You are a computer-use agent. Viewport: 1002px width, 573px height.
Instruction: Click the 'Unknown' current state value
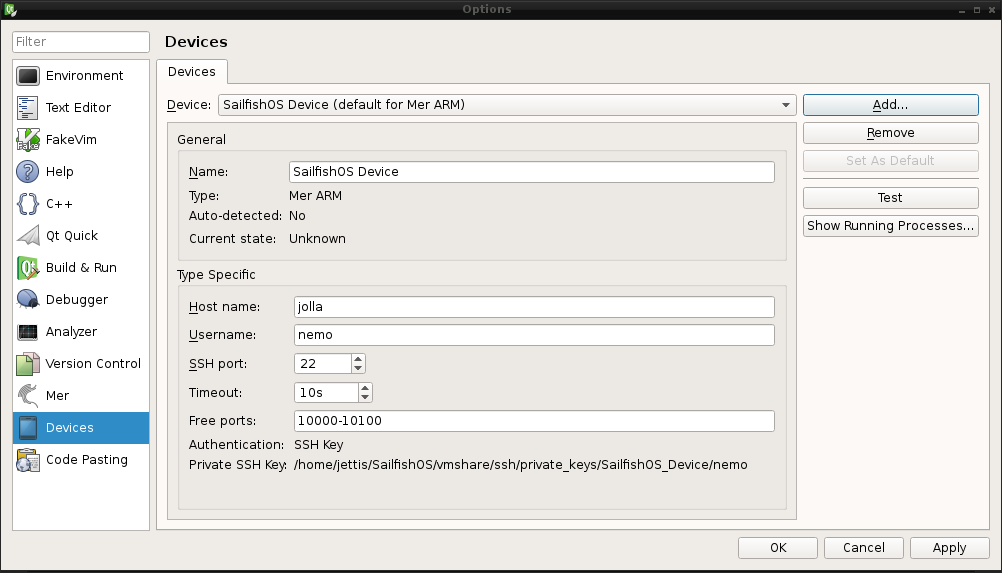coord(318,239)
